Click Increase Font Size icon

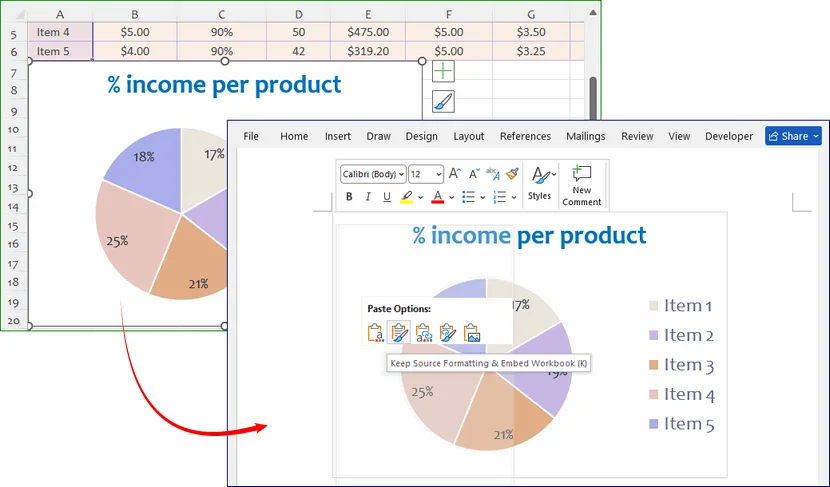click(455, 174)
